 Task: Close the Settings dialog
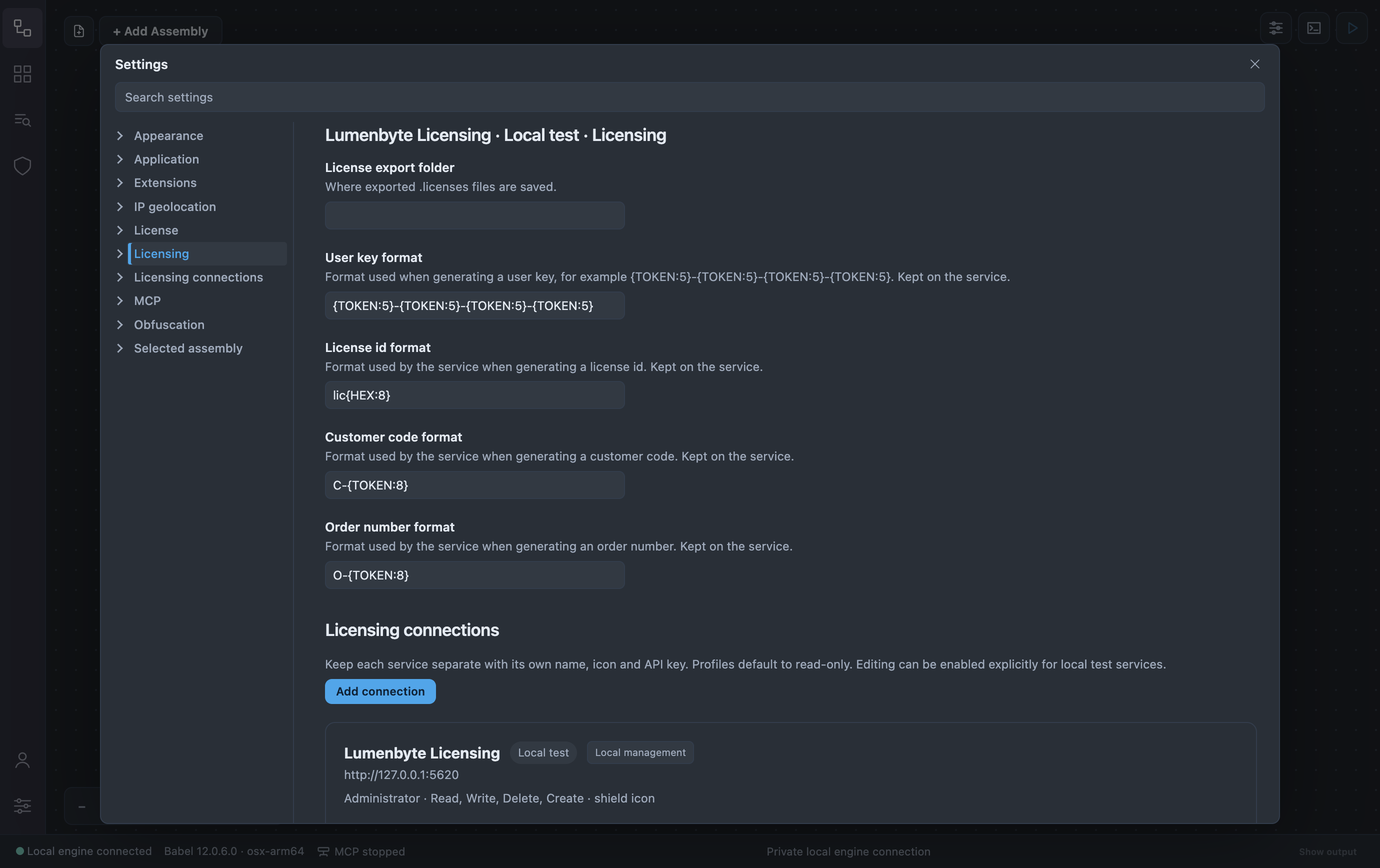tap(1254, 64)
